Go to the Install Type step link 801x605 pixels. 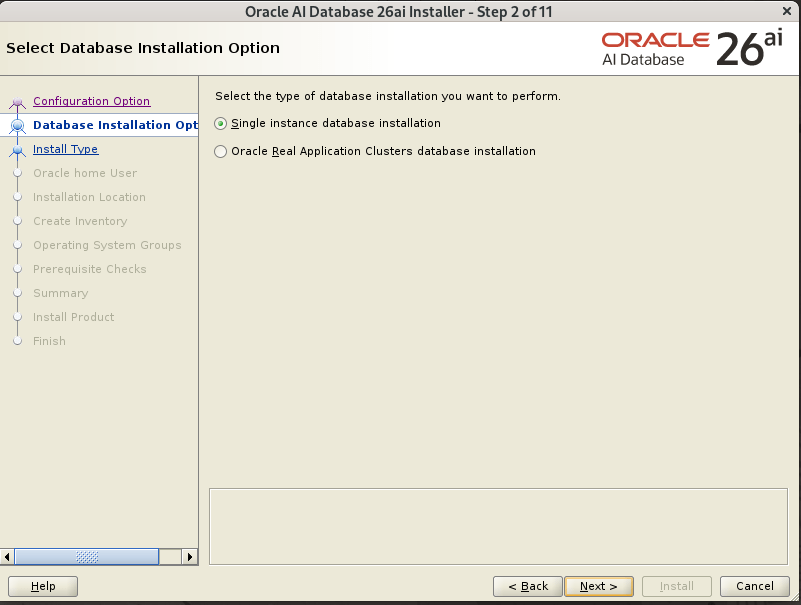click(x=65, y=149)
